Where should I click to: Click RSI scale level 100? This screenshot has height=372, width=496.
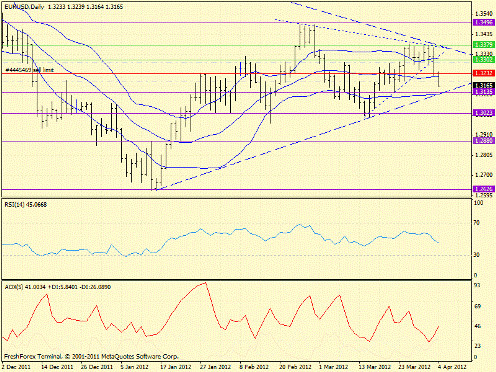click(x=478, y=203)
